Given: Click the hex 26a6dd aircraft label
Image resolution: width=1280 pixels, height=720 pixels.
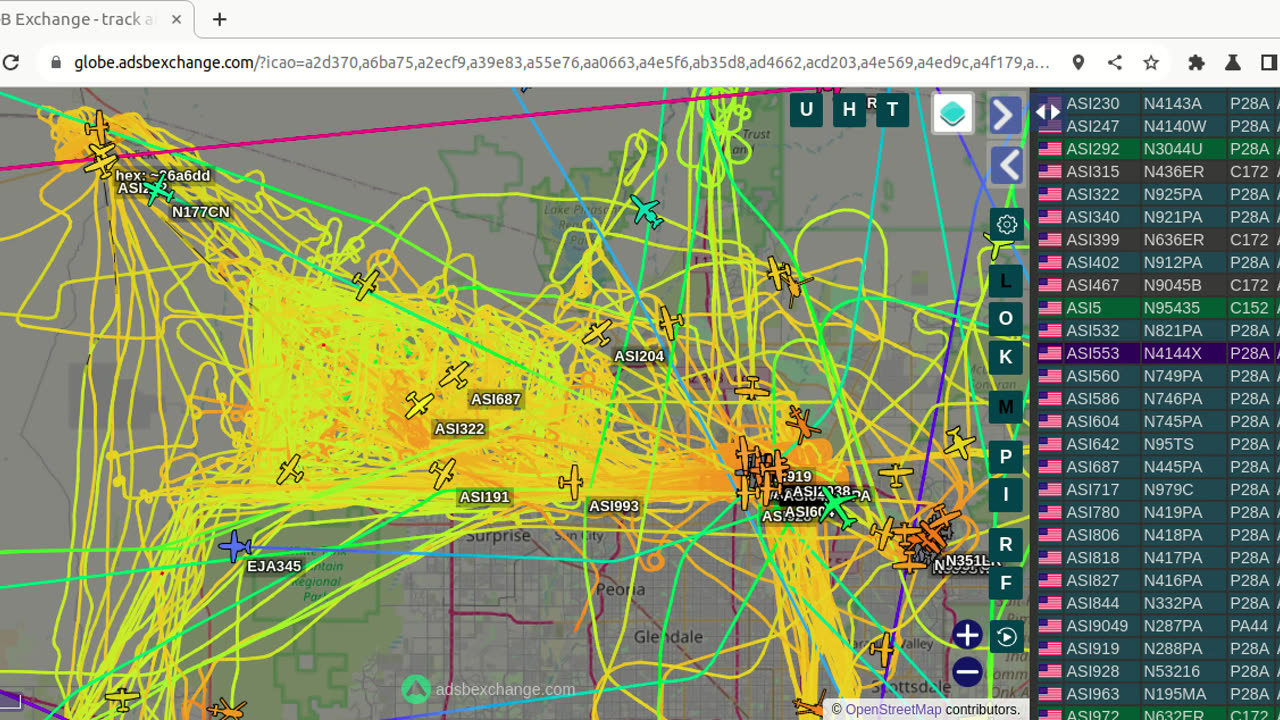Looking at the screenshot, I should tap(162, 176).
